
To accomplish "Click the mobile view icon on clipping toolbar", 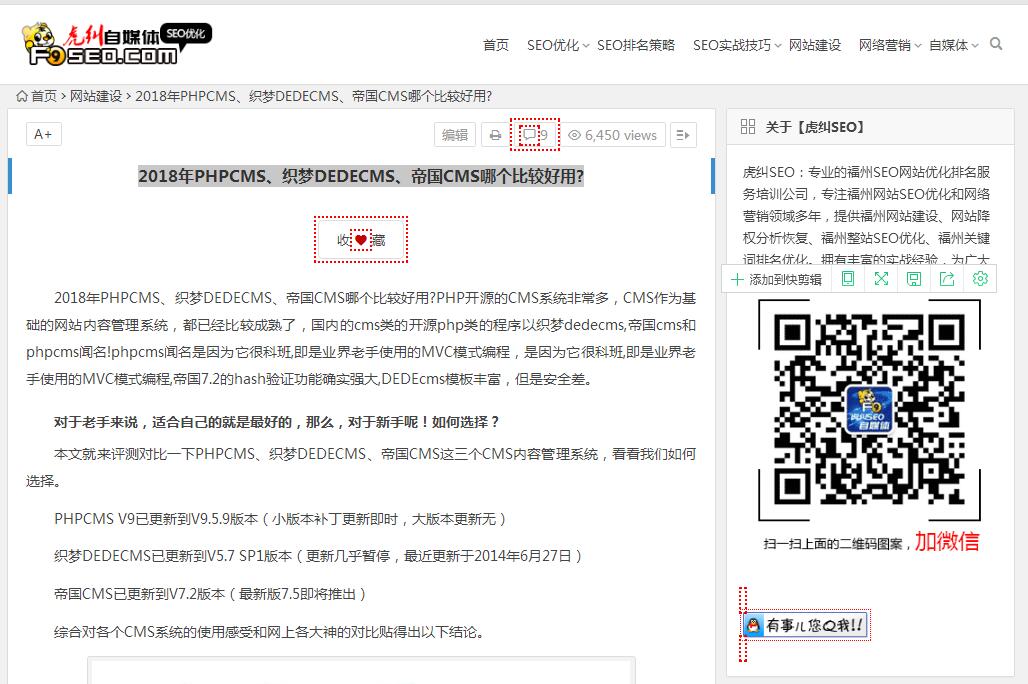I will point(848,279).
